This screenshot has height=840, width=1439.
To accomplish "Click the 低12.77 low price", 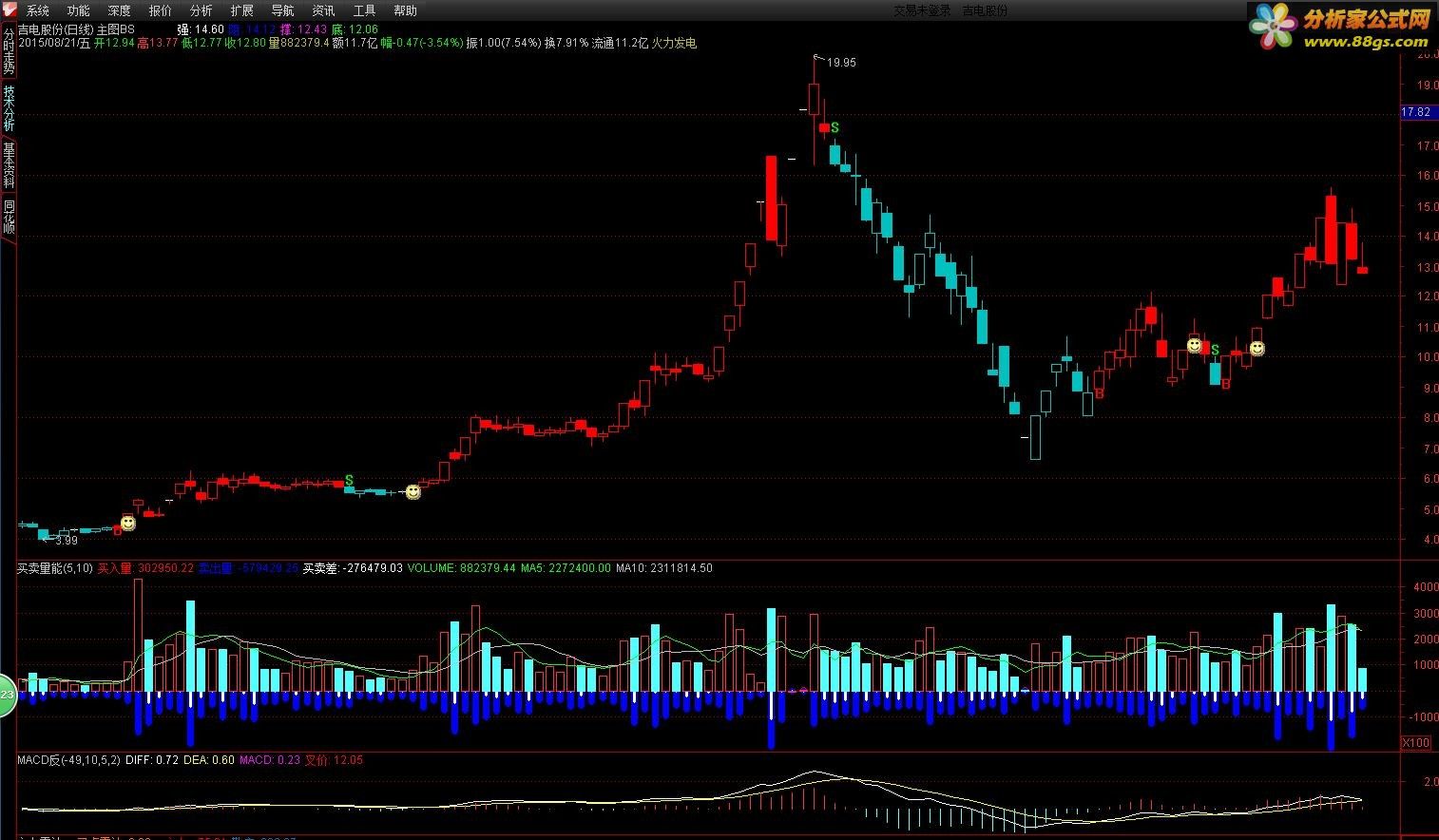I will pyautogui.click(x=201, y=43).
